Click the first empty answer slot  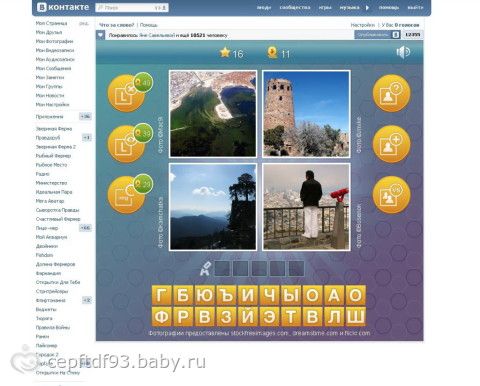(222, 269)
